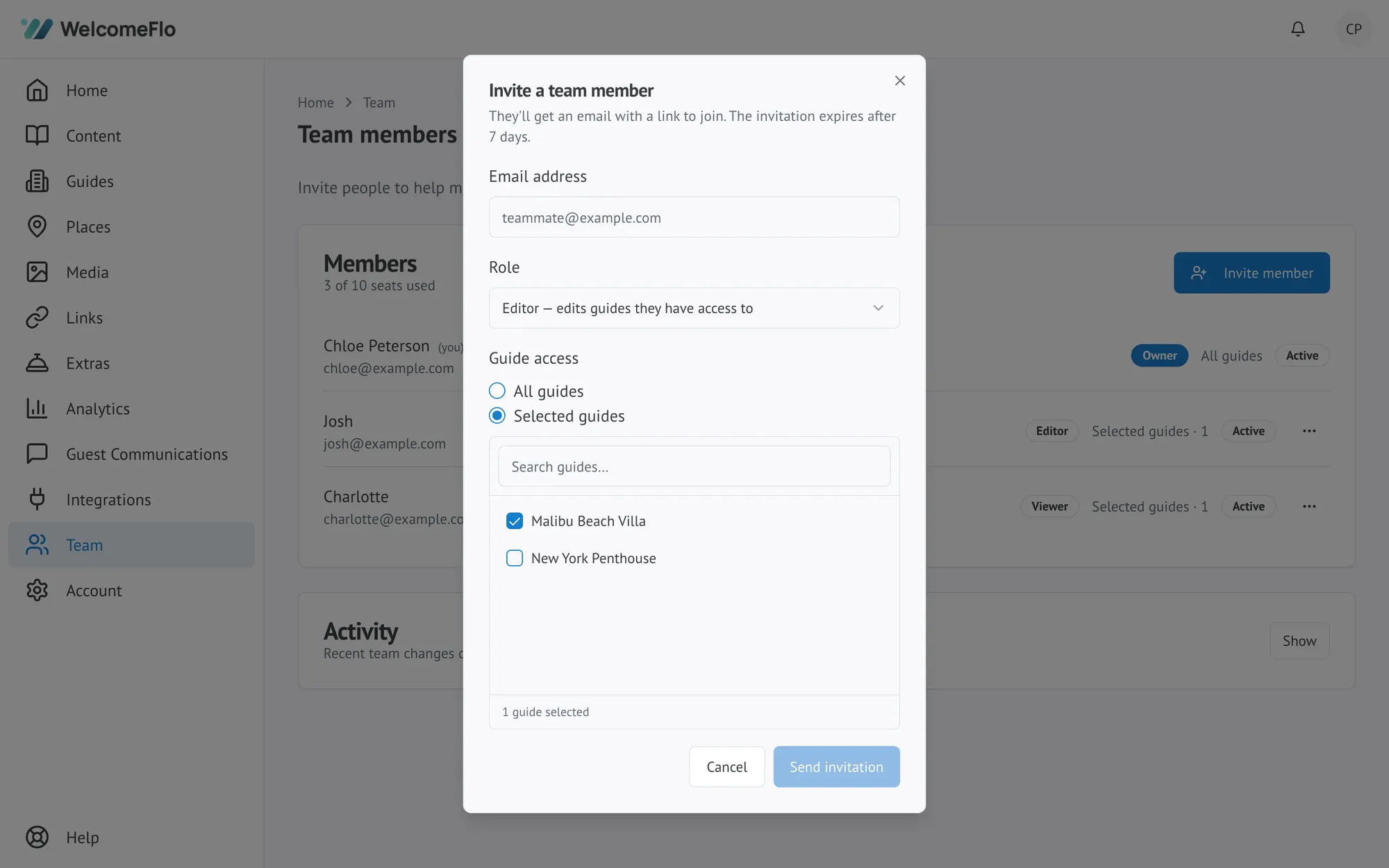Click "josh@example.com" email text
Viewport: 1389px width, 868px height.
[384, 444]
